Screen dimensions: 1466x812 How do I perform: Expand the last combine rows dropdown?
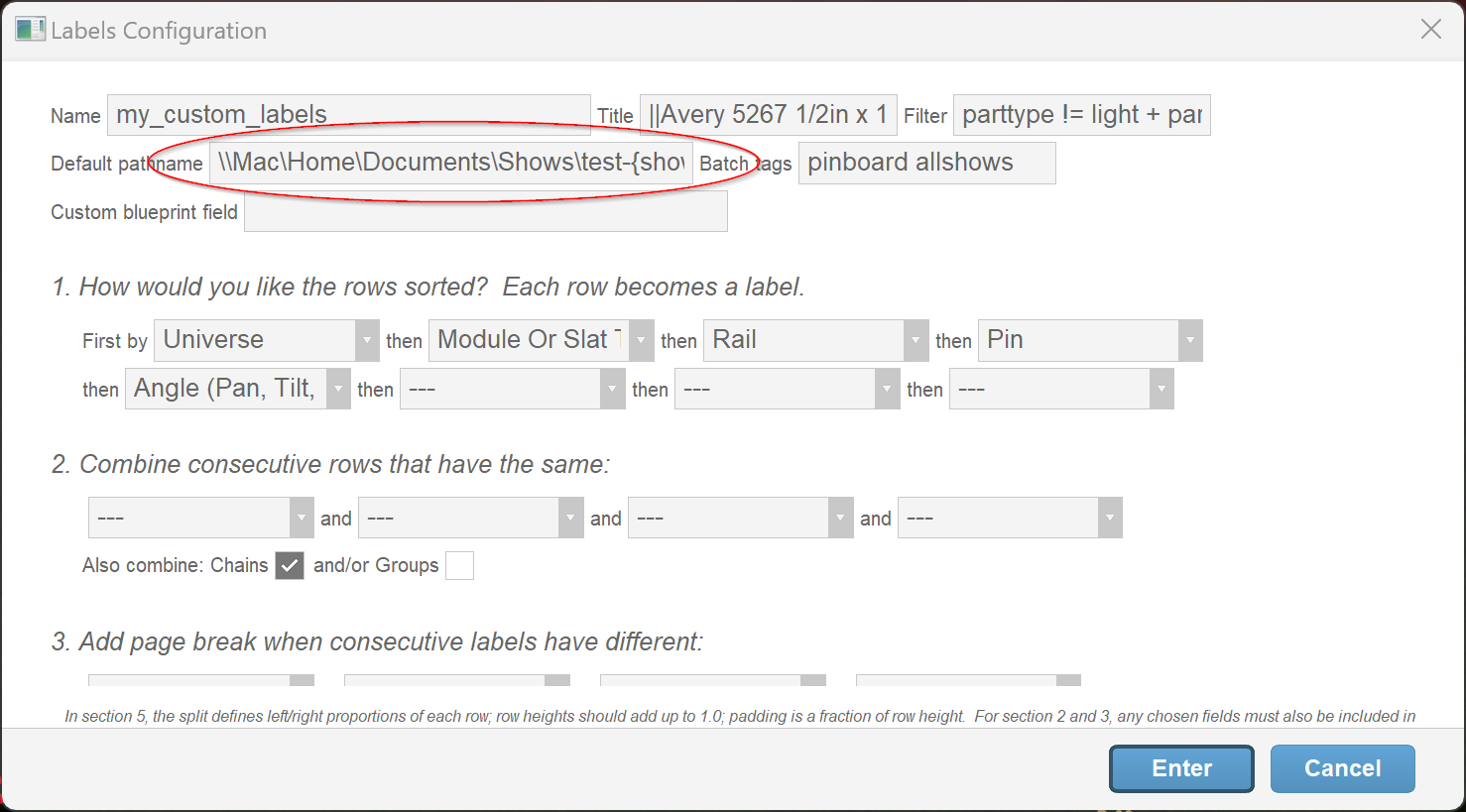coord(1010,518)
